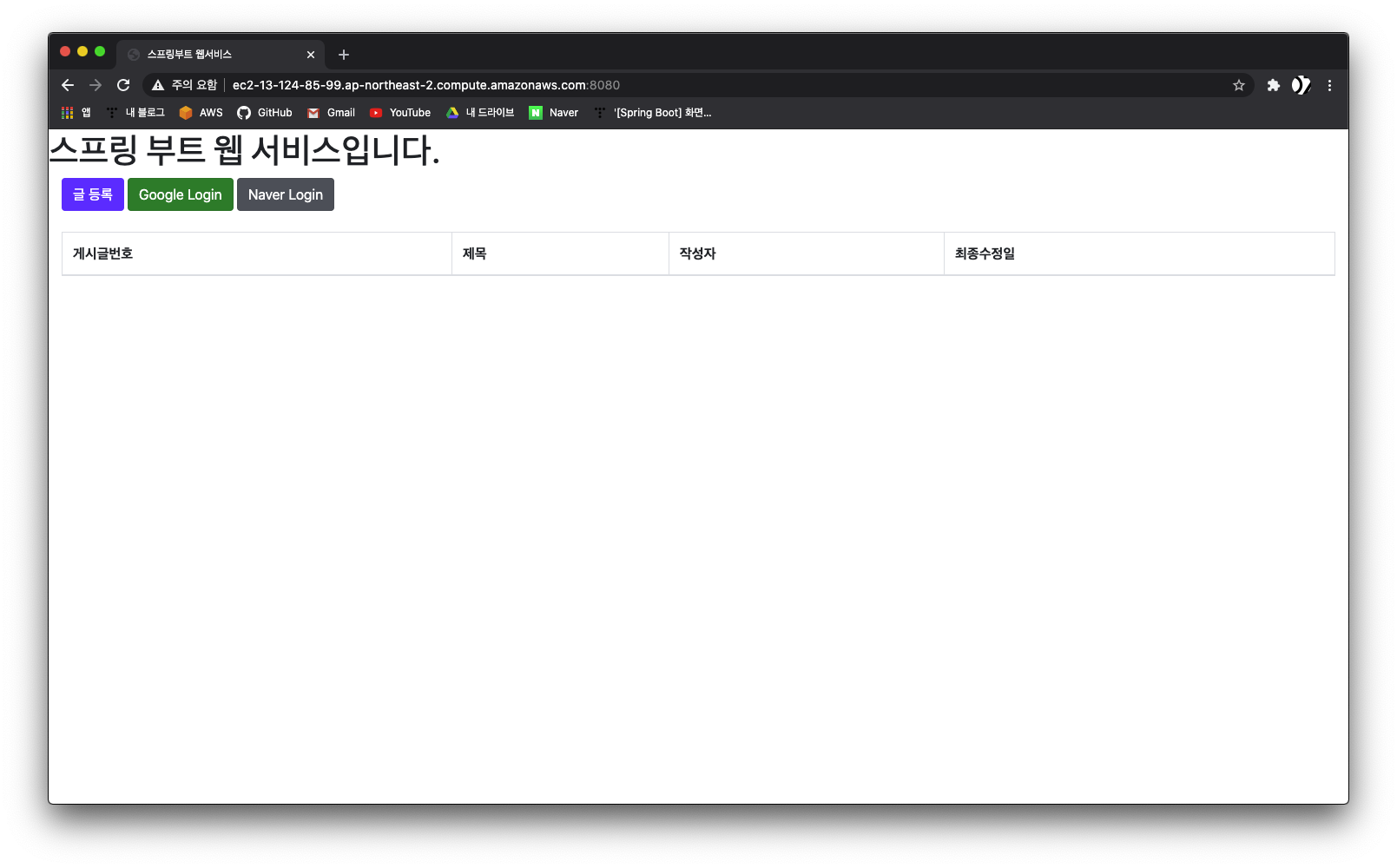Image resolution: width=1397 pixels, height=868 pixels.
Task: Open the Gmail bookmark
Action: (x=331, y=113)
